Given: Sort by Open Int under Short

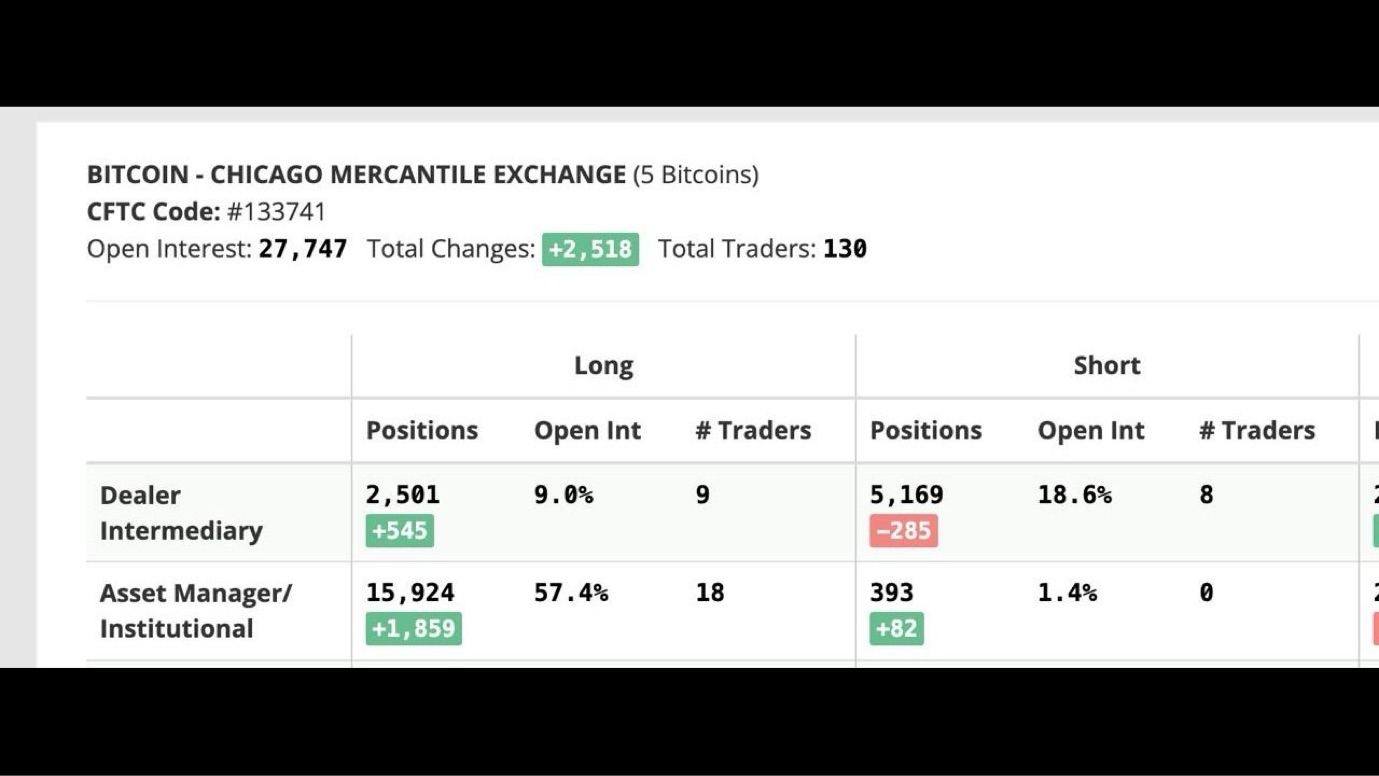Looking at the screenshot, I should tap(1091, 431).
